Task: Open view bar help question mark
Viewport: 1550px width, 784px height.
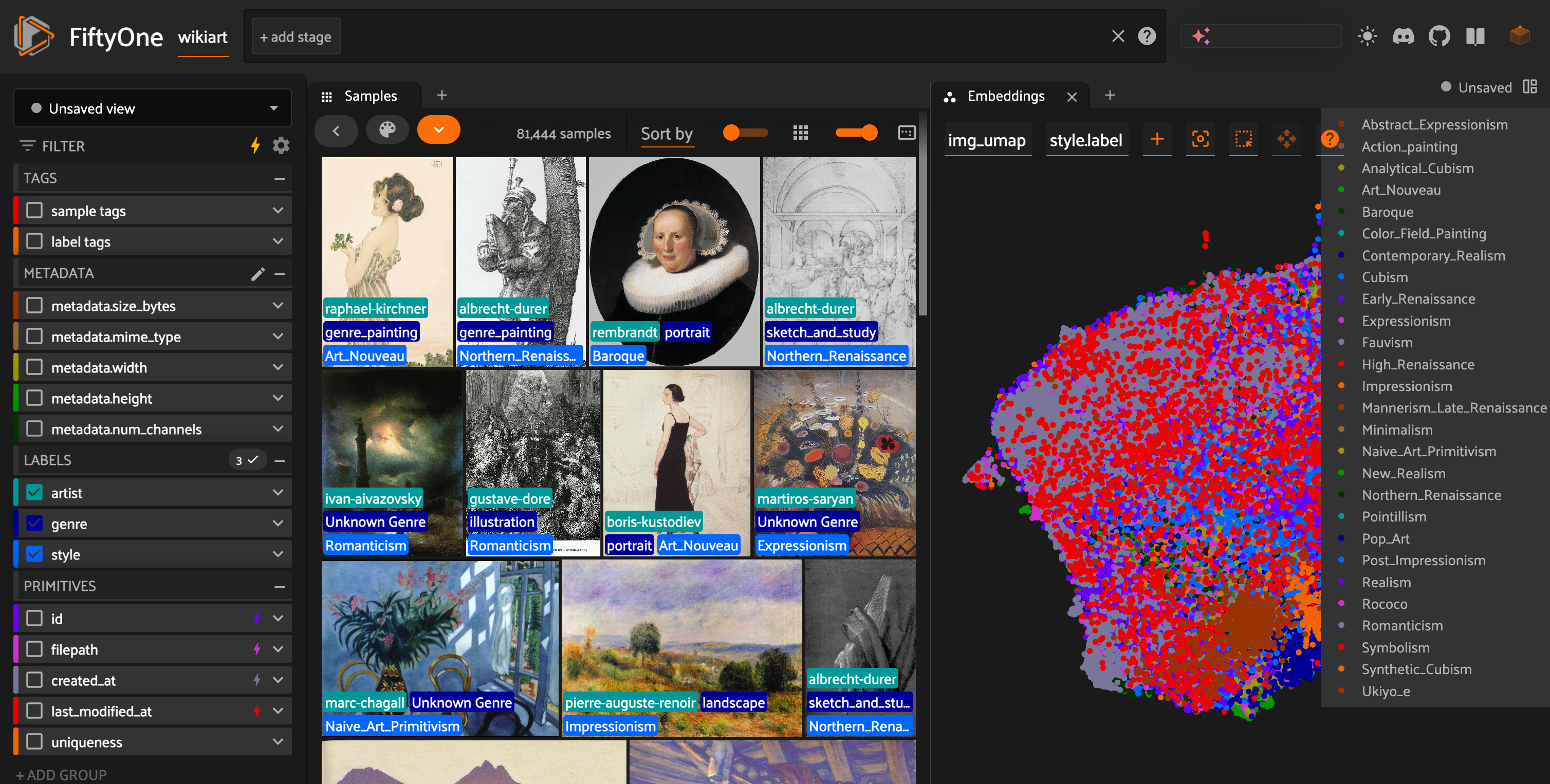Action: click(x=1147, y=36)
